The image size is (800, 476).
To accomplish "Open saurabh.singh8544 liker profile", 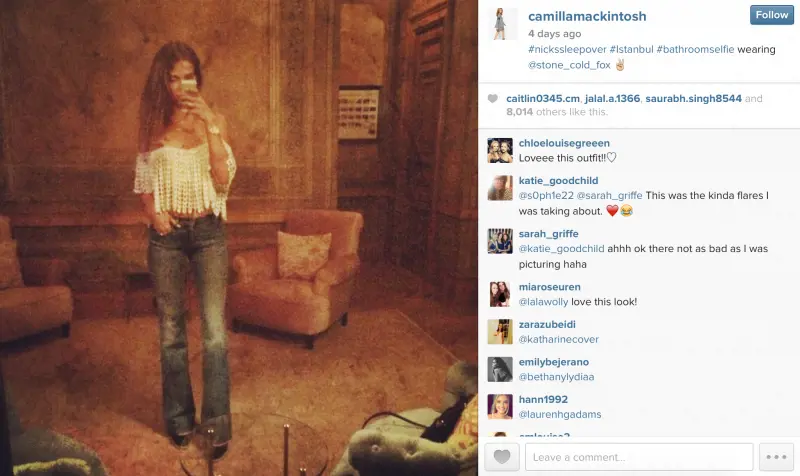I will 693,98.
